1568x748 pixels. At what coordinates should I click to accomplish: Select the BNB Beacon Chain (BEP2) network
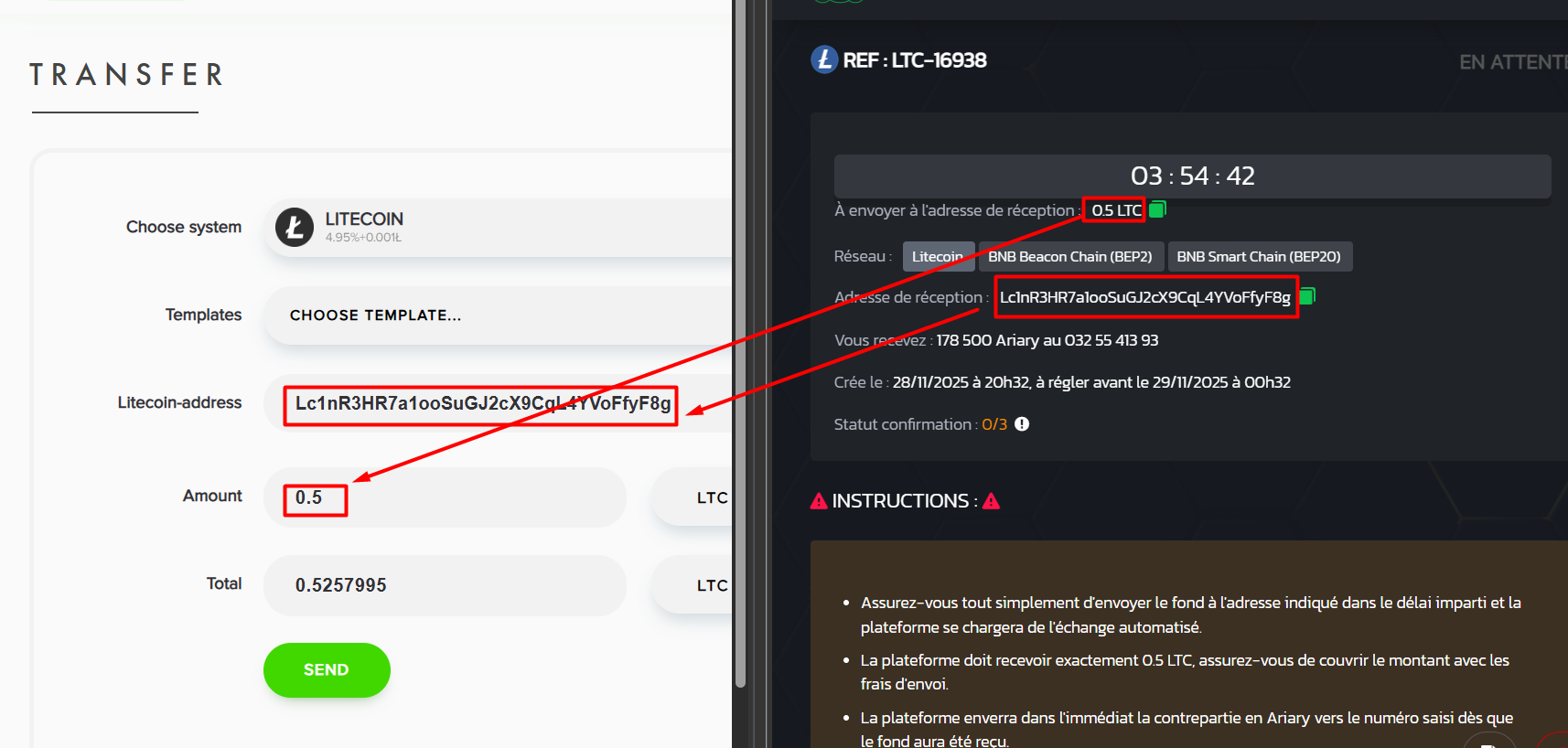point(1070,257)
